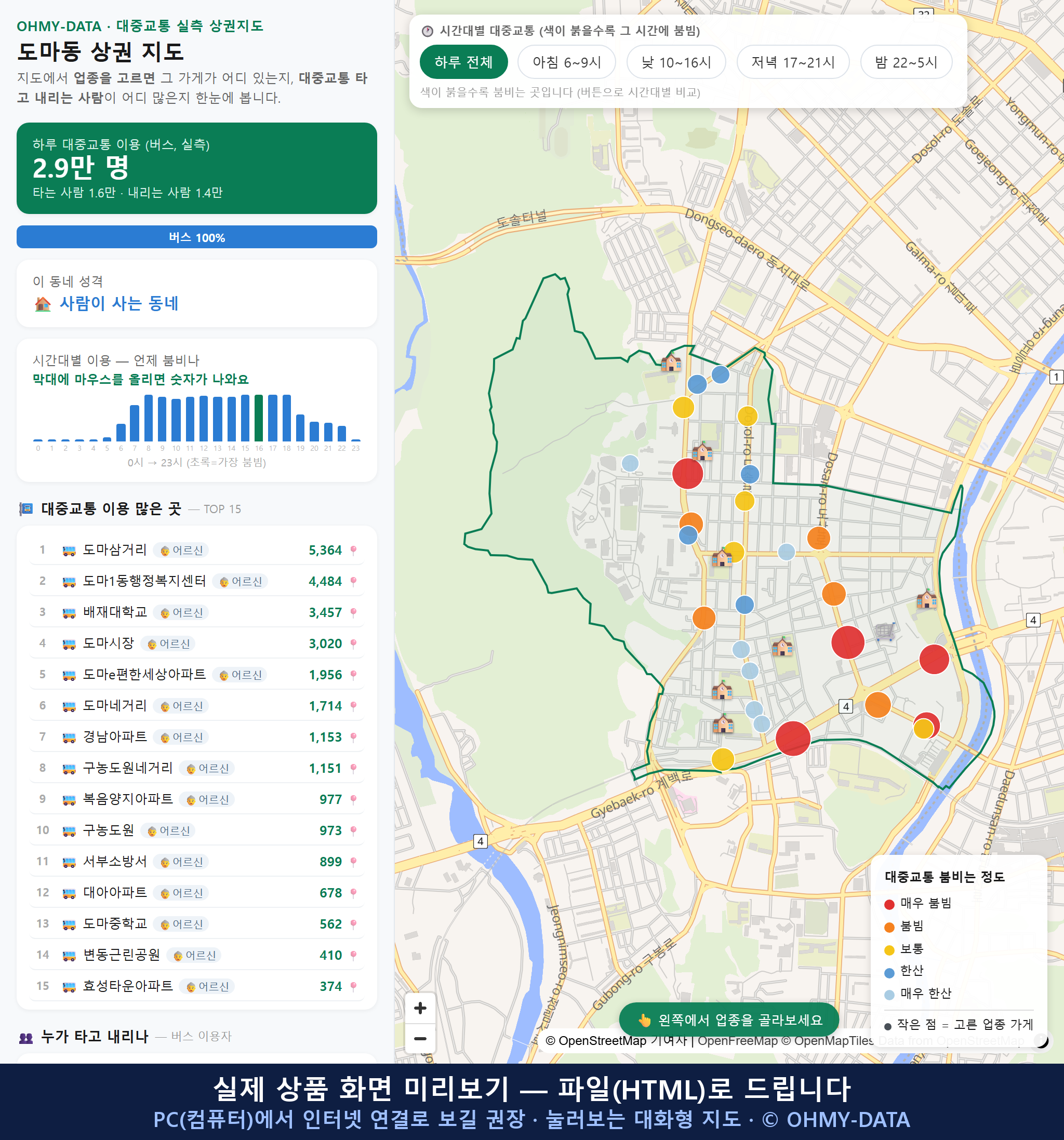Click the clock icon beside 시간대별 대중교통
This screenshot has width=1064, height=1140.
pyautogui.click(x=428, y=31)
